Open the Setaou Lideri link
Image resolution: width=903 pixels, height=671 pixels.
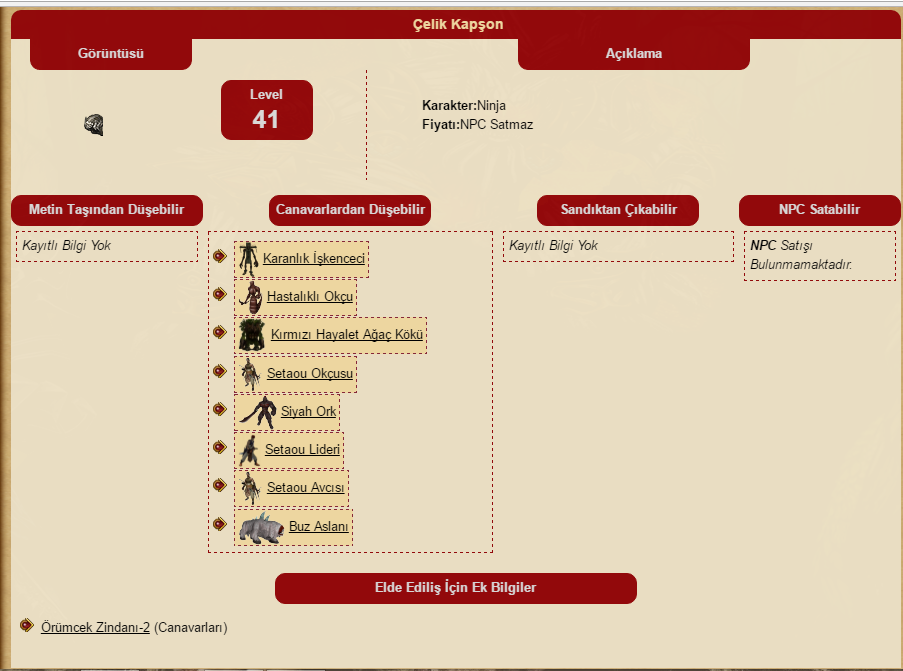(302, 449)
